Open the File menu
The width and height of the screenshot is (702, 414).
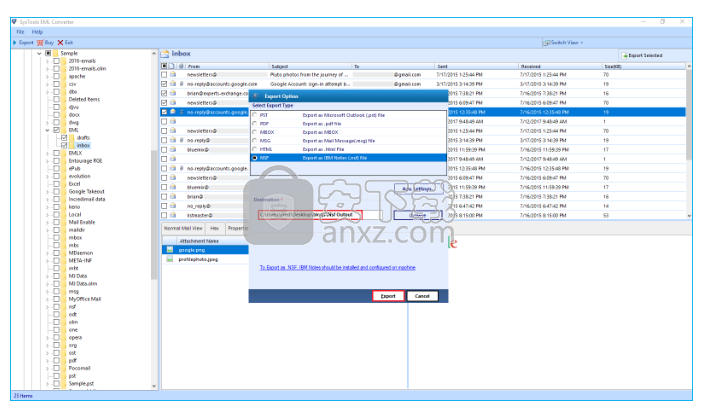tap(21, 32)
